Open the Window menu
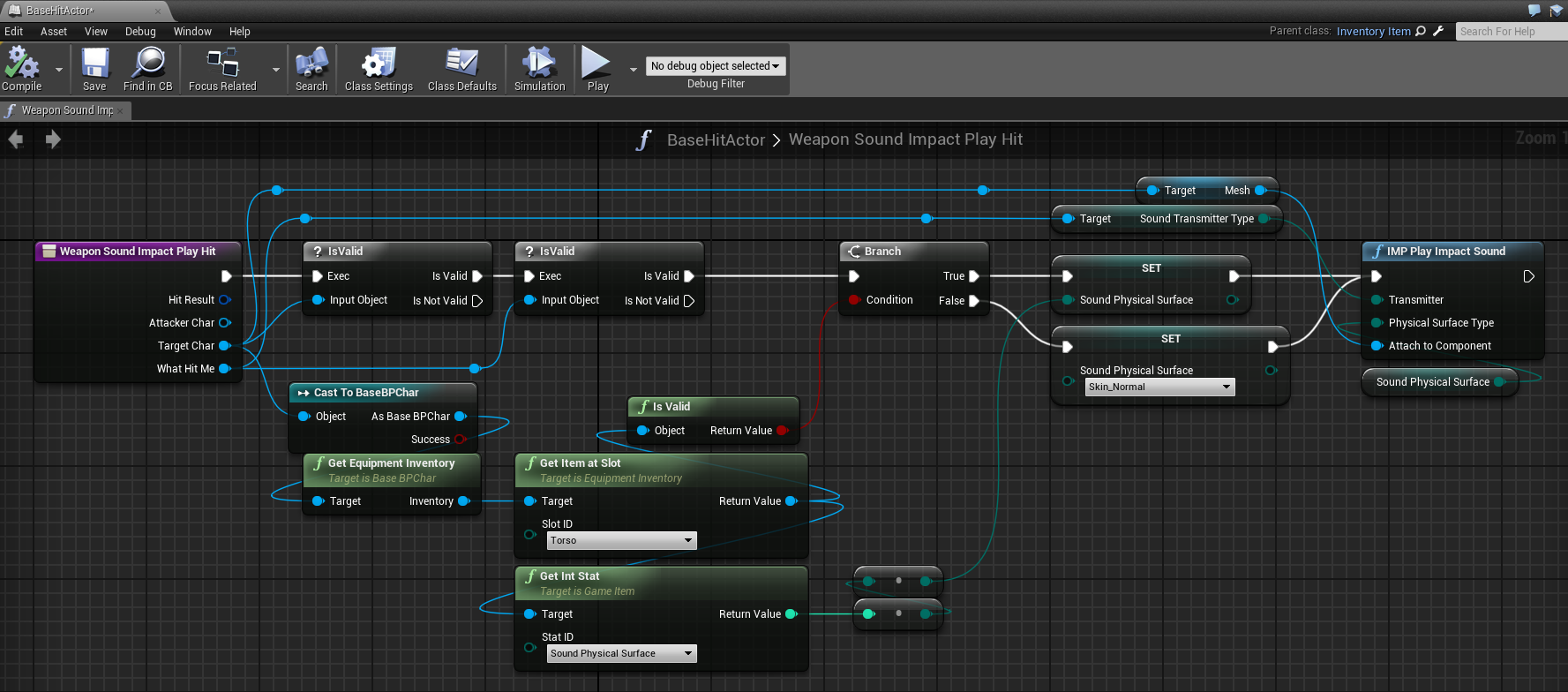1568x692 pixels. tap(192, 32)
